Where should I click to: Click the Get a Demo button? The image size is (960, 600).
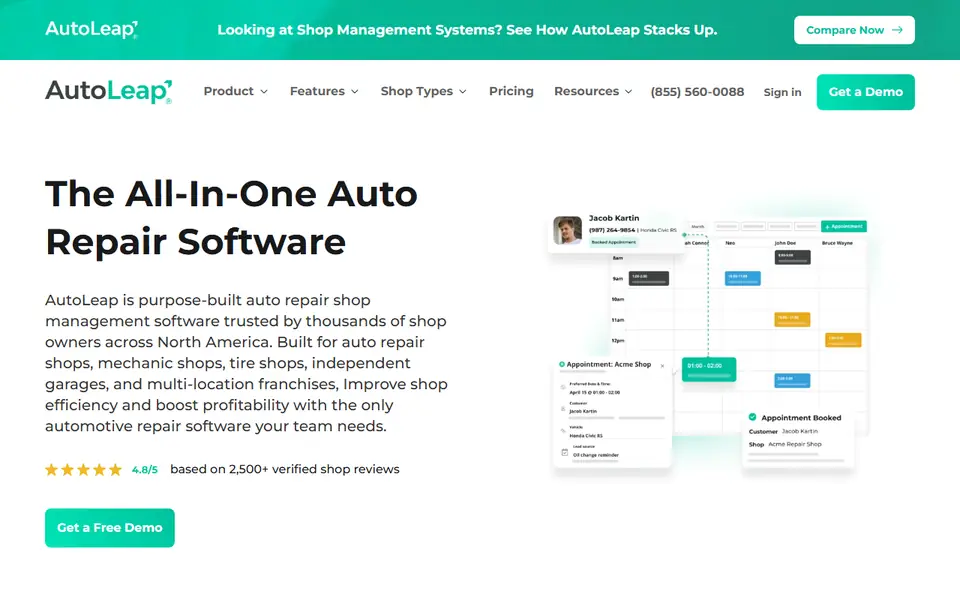(866, 92)
